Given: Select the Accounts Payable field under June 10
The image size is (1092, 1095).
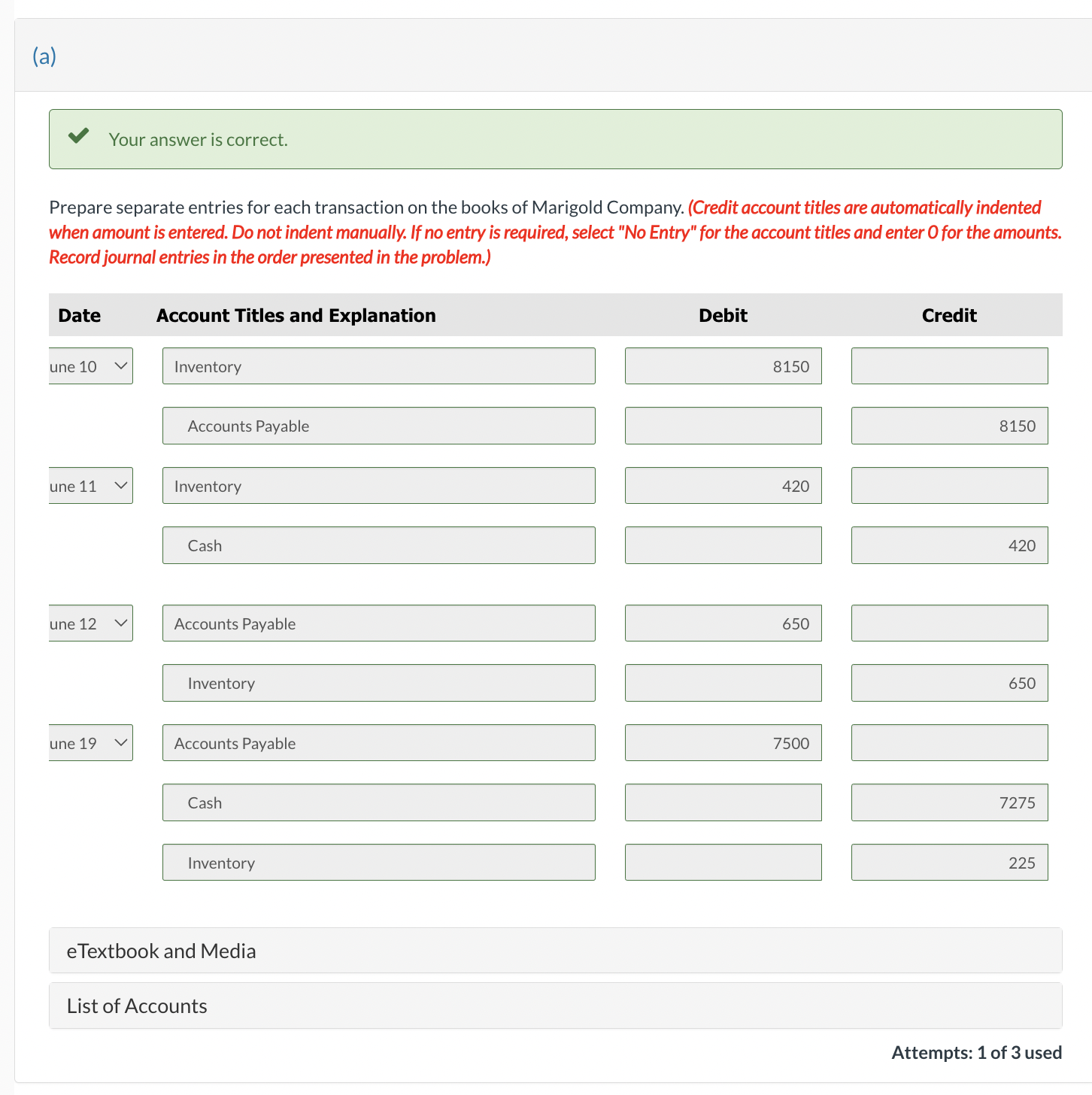Looking at the screenshot, I should [x=378, y=426].
